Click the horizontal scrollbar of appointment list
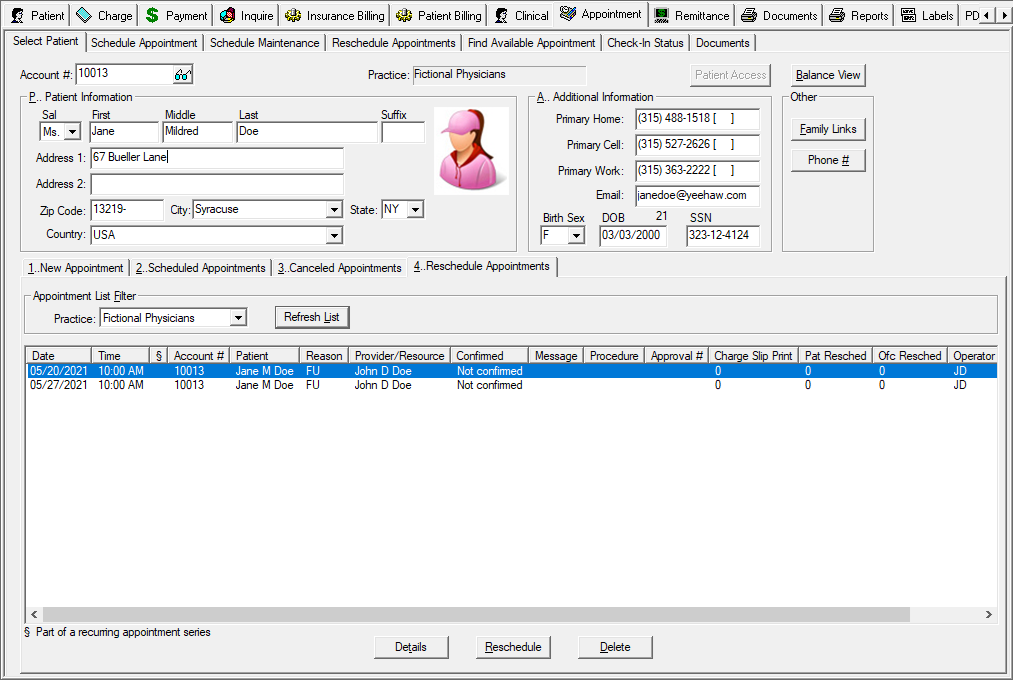 (475, 614)
